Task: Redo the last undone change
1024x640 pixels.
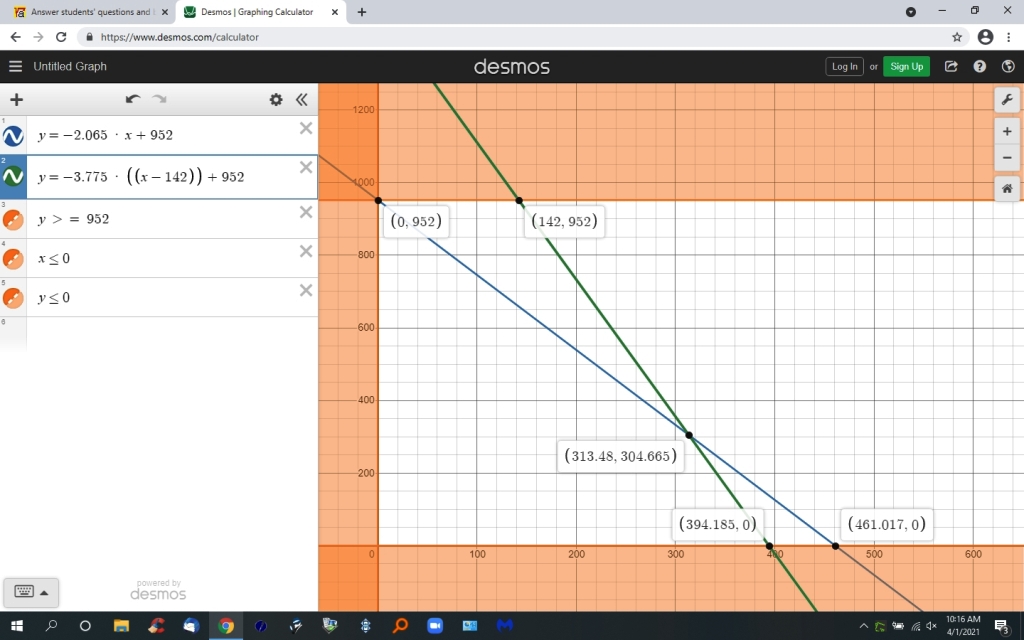Action: pyautogui.click(x=159, y=99)
